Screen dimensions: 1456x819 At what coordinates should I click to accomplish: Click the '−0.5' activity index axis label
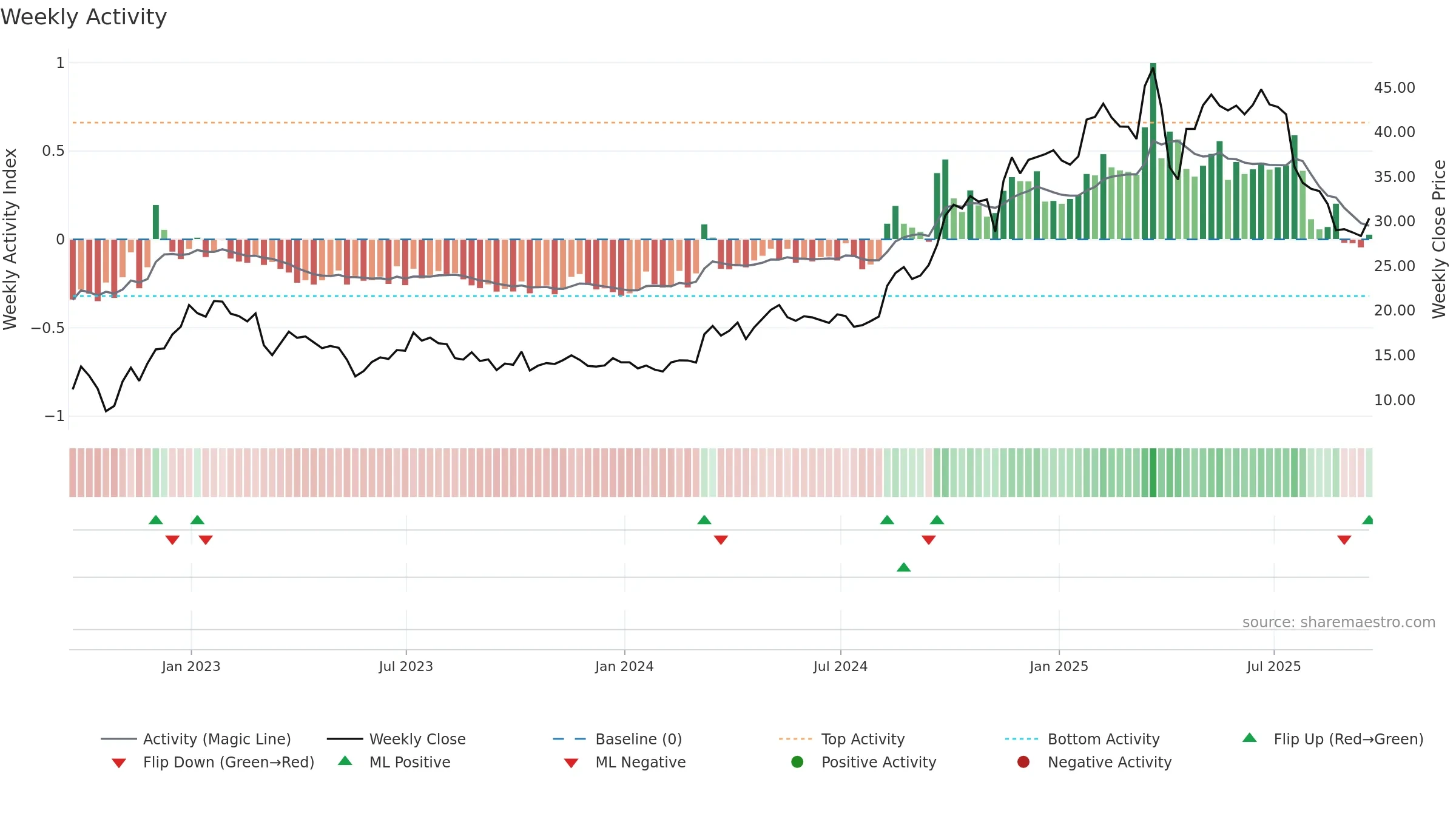[48, 328]
